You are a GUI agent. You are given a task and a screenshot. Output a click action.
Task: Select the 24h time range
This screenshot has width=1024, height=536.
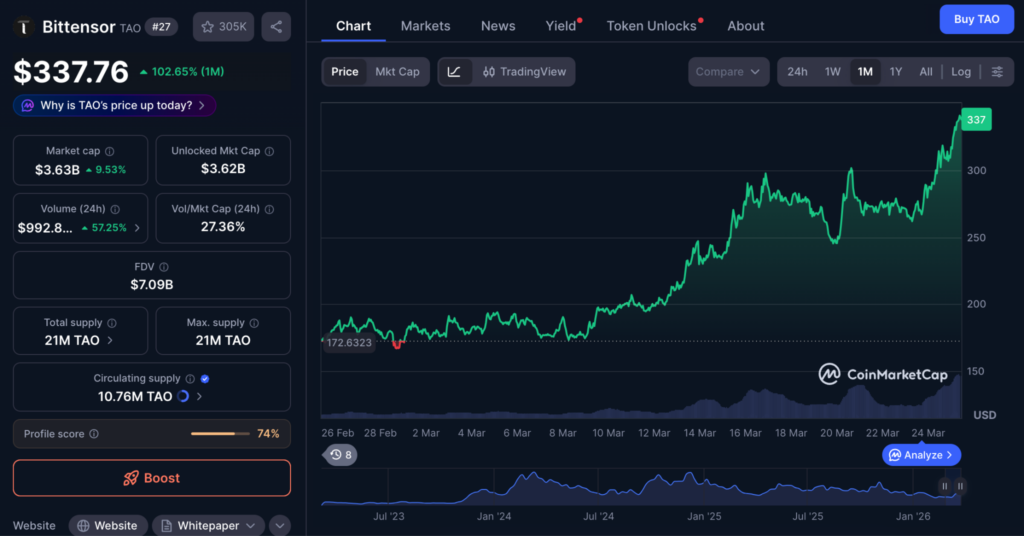(x=797, y=72)
